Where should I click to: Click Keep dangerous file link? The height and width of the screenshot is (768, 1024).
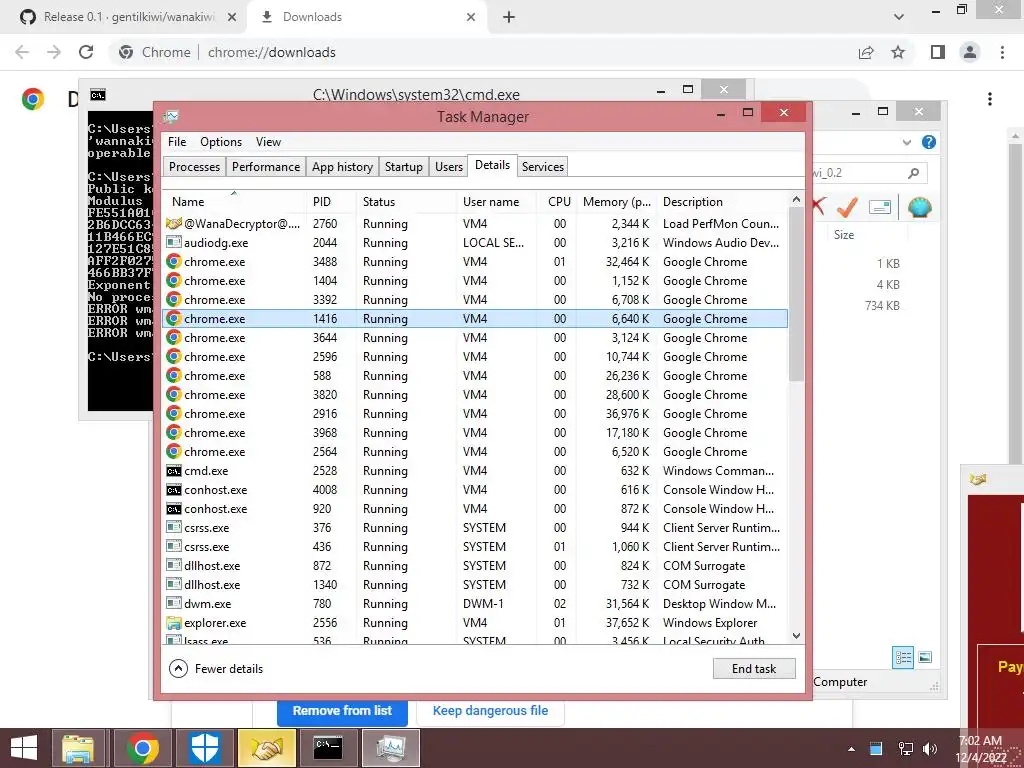490,711
